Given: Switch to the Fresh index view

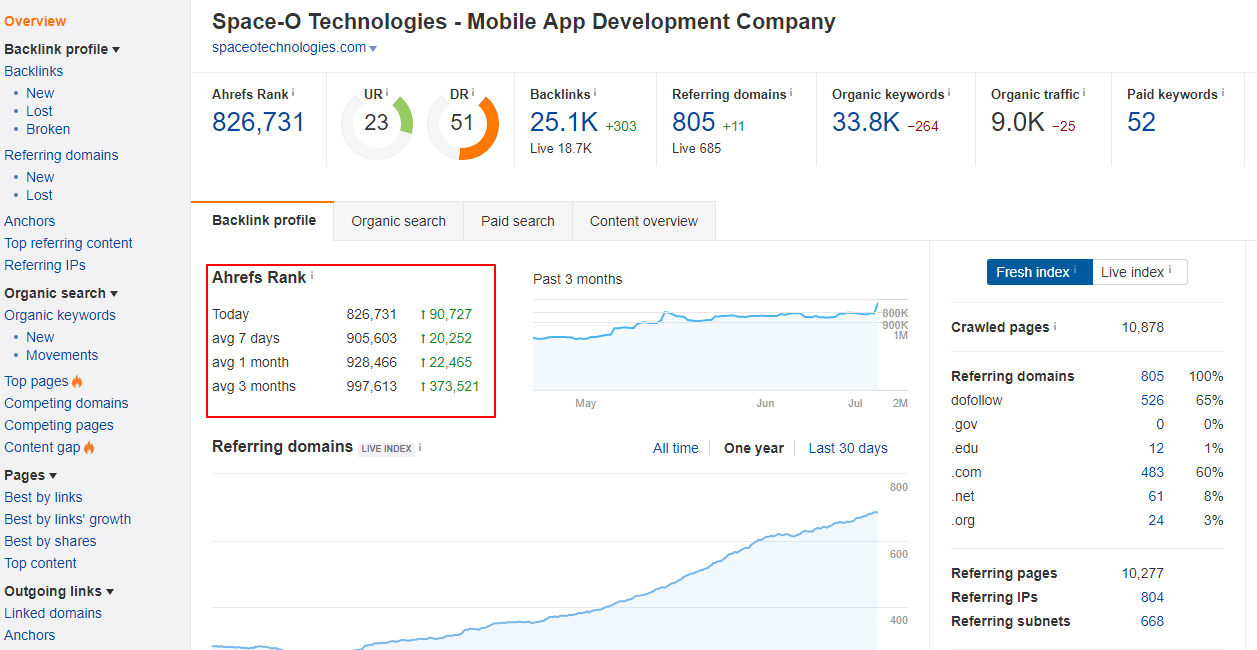Looking at the screenshot, I should point(1040,272).
